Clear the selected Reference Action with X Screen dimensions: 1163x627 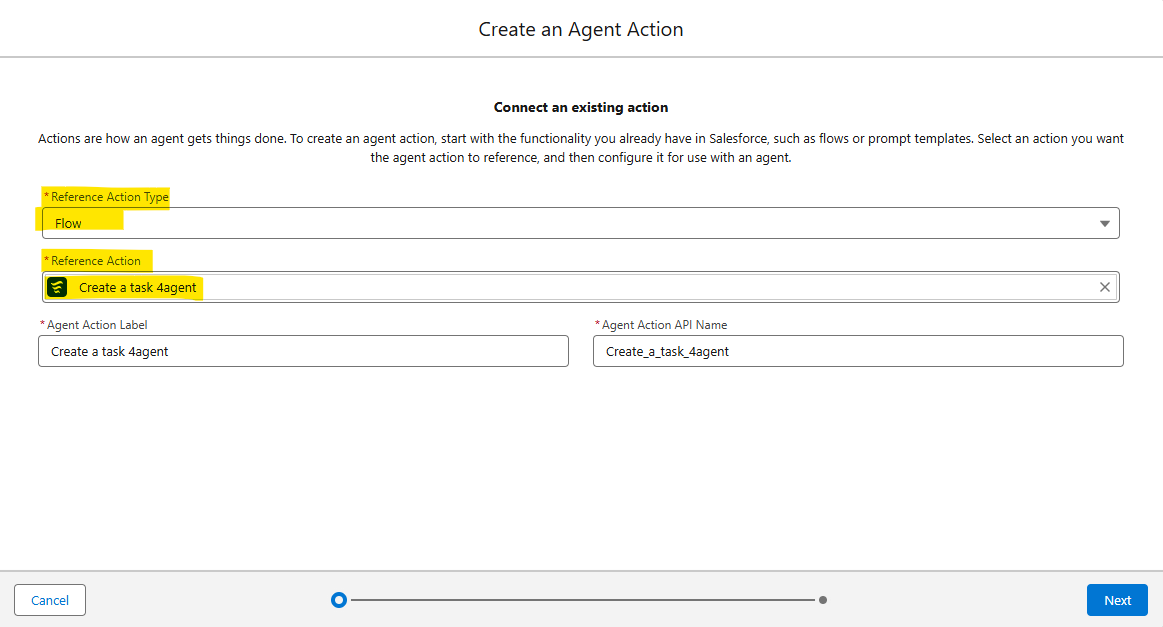[x=1104, y=287]
